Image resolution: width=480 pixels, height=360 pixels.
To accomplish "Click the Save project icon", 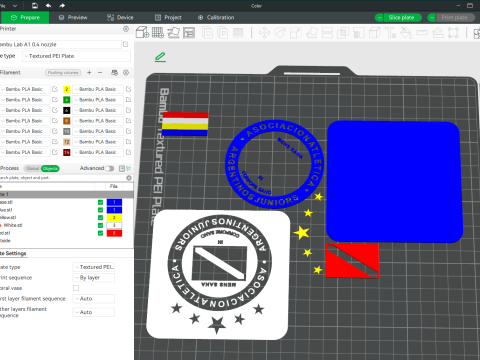I will pos(35,5).
